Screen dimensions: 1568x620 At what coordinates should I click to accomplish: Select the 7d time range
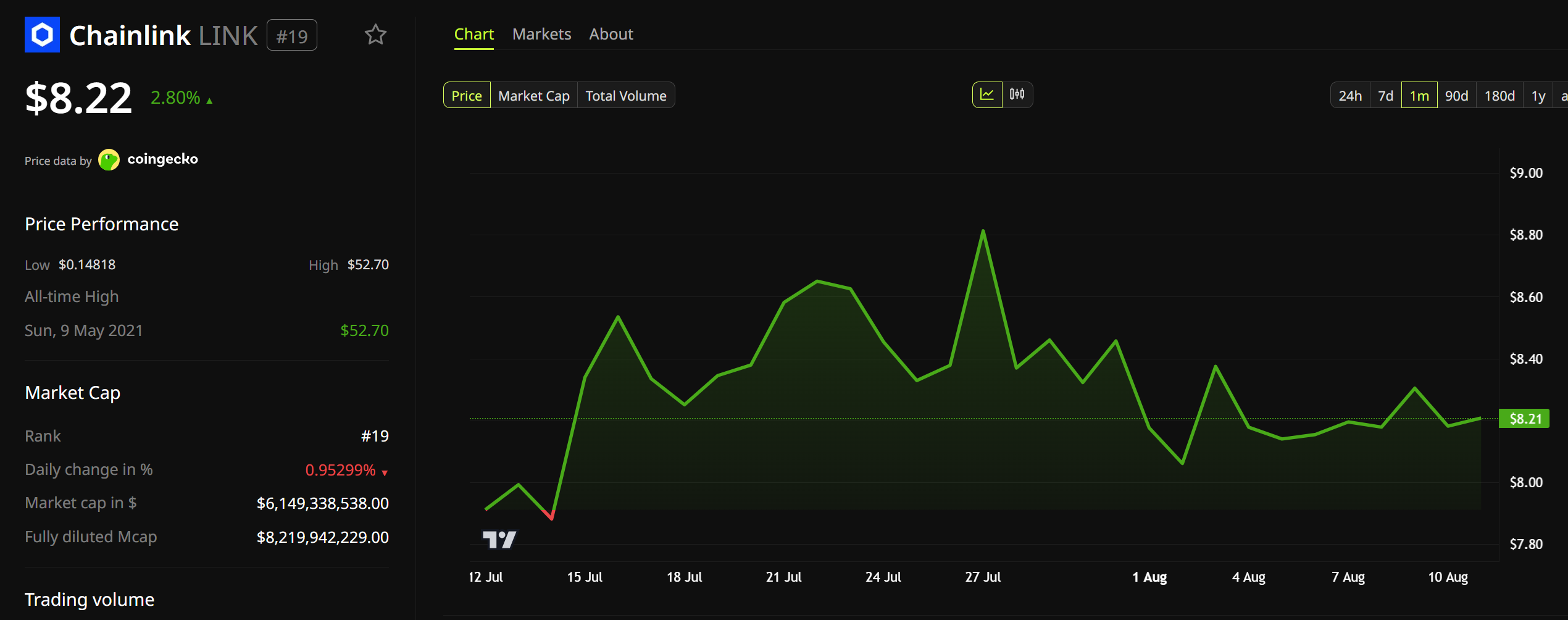pos(1386,96)
